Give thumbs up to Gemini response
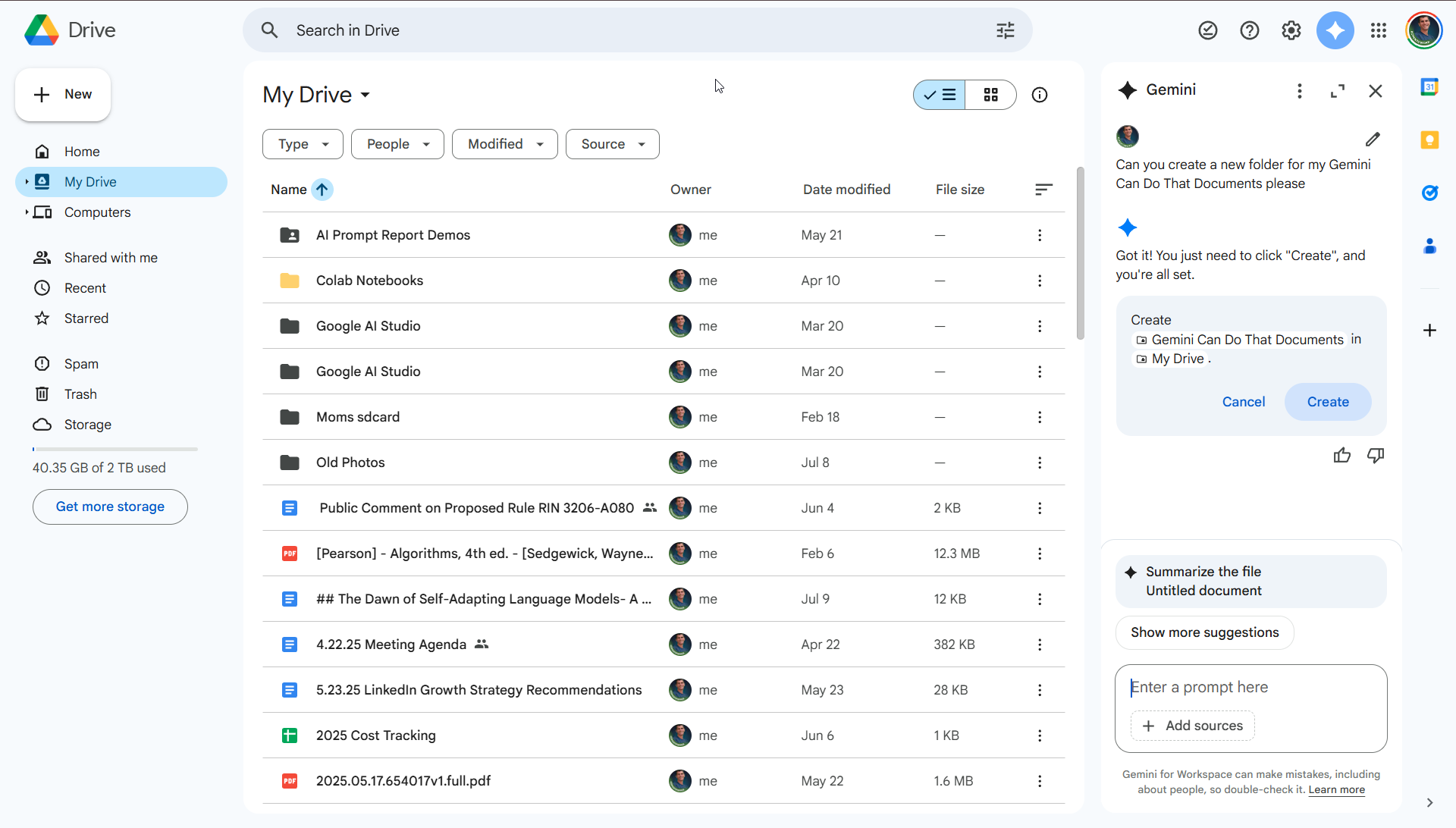This screenshot has width=1456, height=828. coord(1341,455)
